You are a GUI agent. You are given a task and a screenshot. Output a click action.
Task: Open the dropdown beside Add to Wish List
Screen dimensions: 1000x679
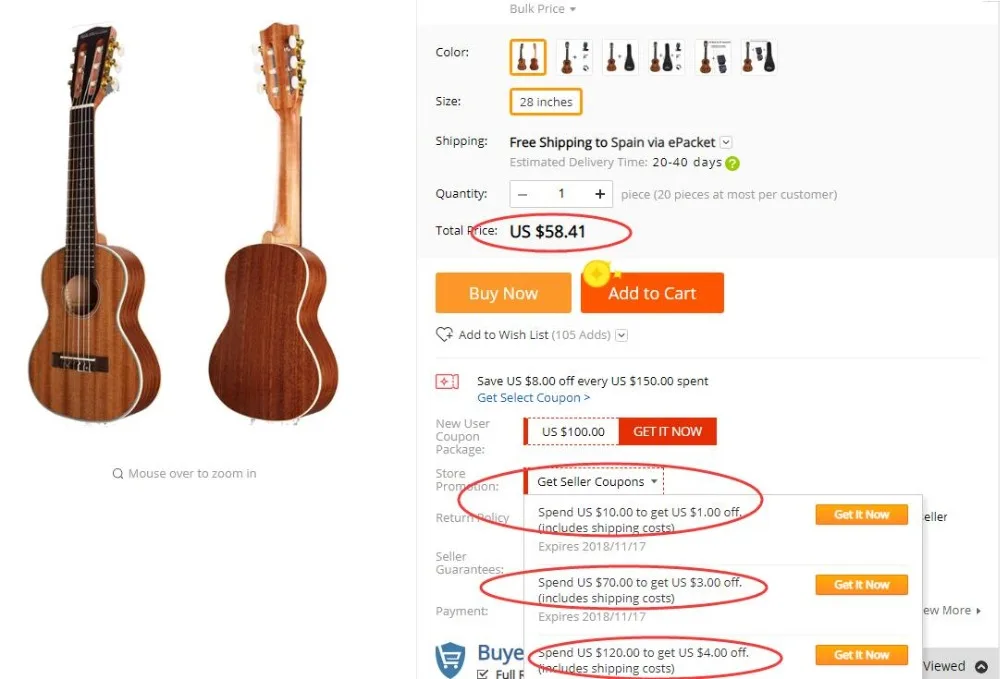coord(622,335)
